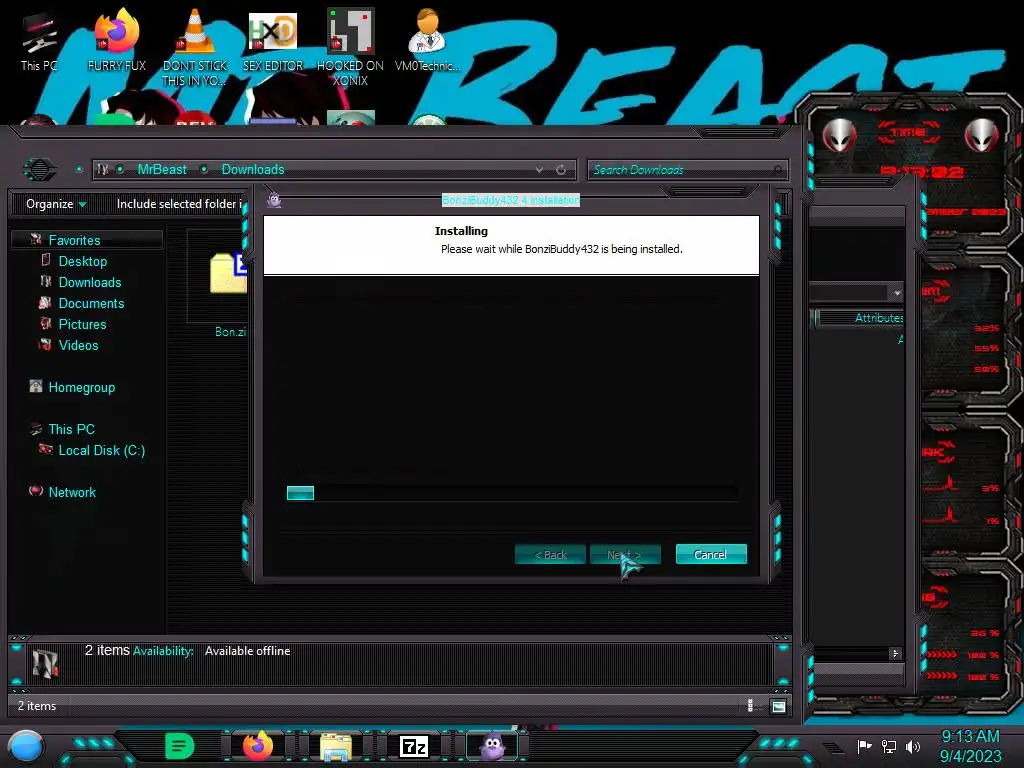Click the left alien head on the TIME gadget
This screenshot has width=1024, height=768.
click(x=839, y=136)
